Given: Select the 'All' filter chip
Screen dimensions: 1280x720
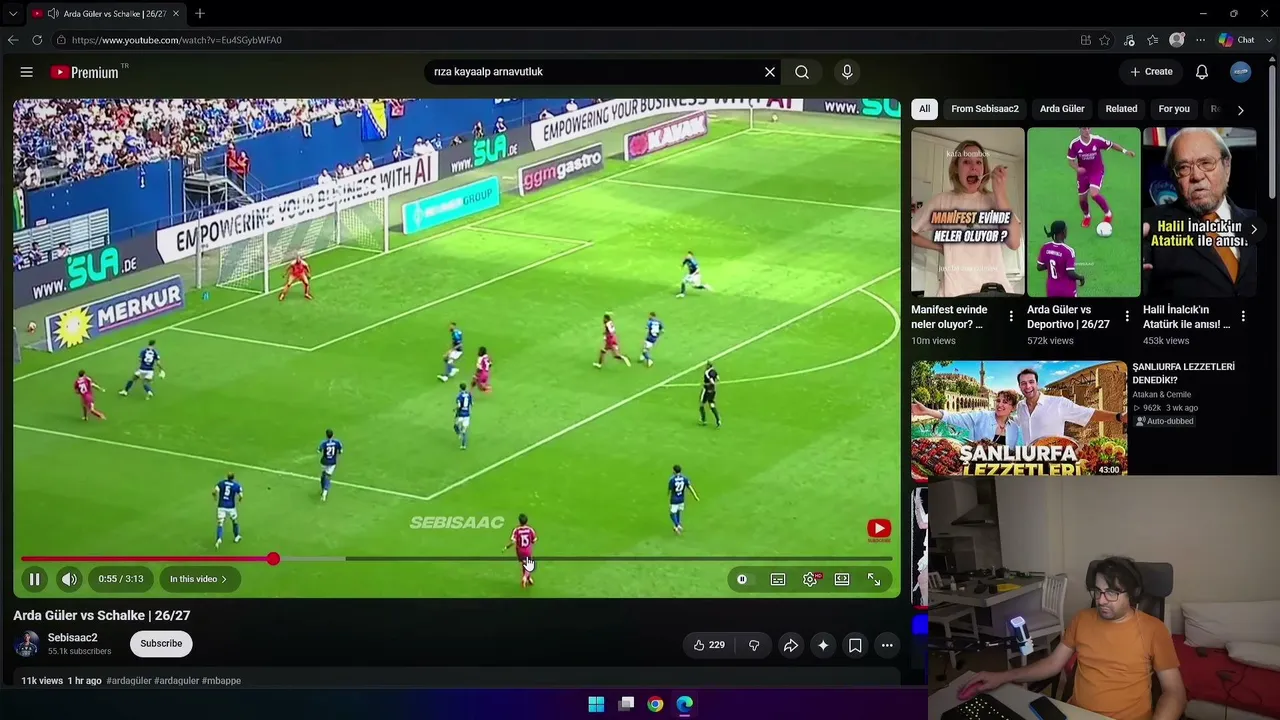Looking at the screenshot, I should 925,109.
